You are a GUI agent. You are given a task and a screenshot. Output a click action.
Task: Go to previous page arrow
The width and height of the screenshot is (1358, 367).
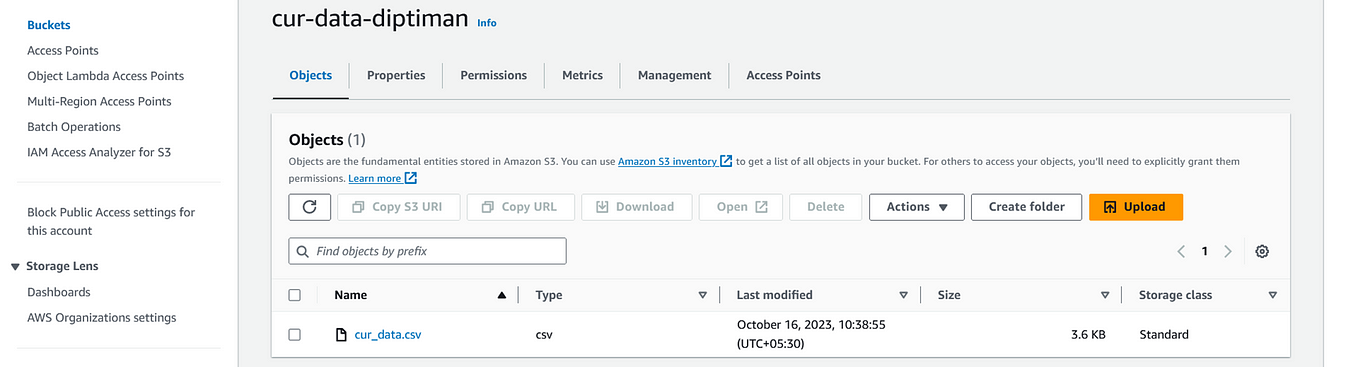coord(1181,252)
